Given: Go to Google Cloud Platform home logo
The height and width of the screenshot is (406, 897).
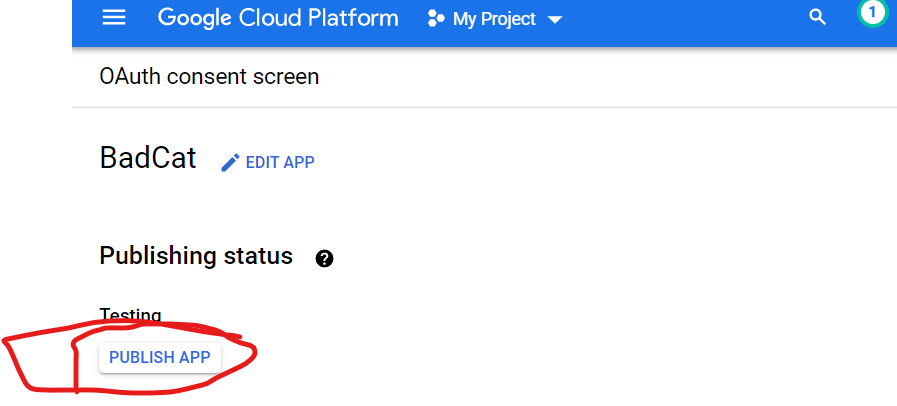Looking at the screenshot, I should click(x=278, y=18).
